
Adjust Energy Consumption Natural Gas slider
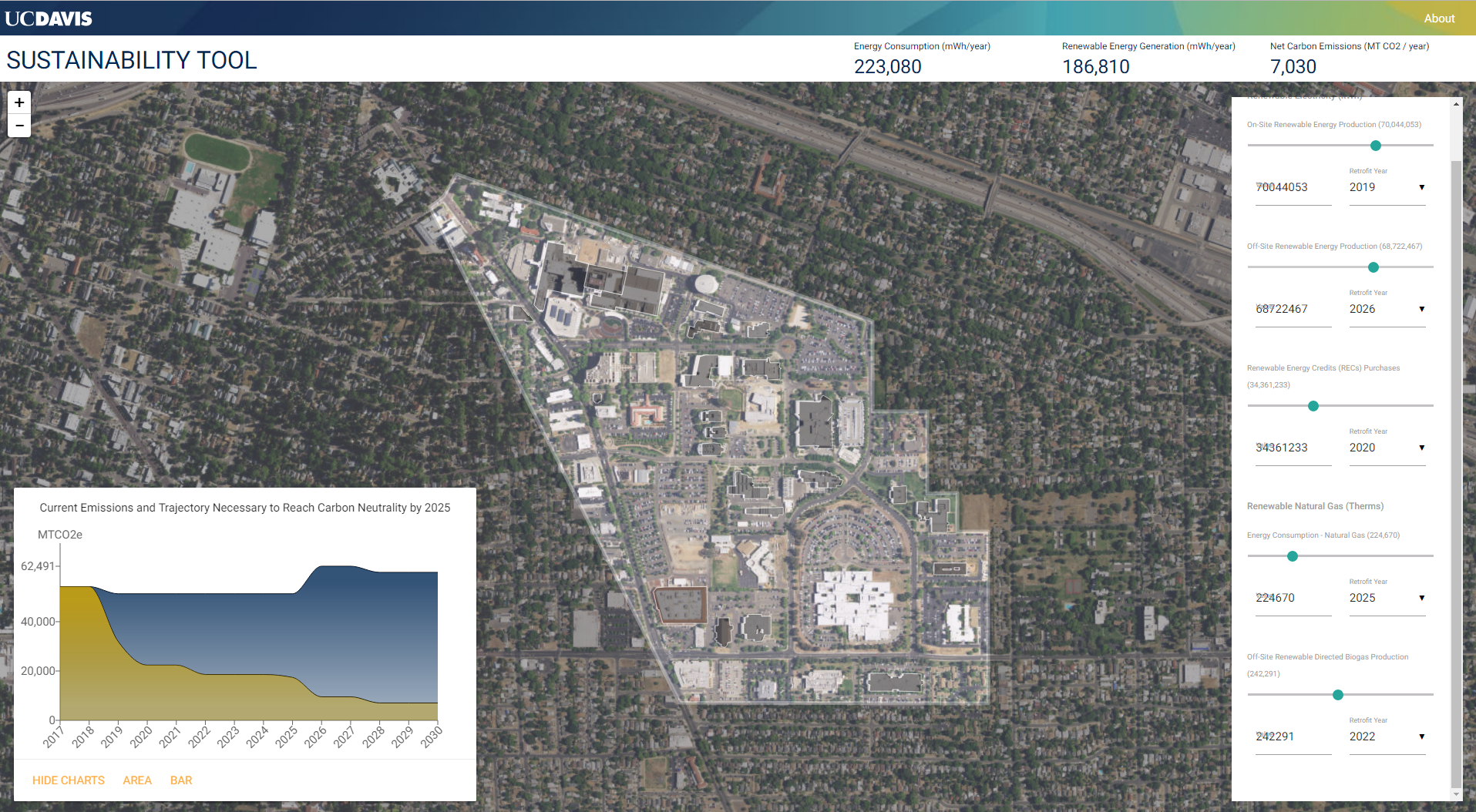[1293, 556]
